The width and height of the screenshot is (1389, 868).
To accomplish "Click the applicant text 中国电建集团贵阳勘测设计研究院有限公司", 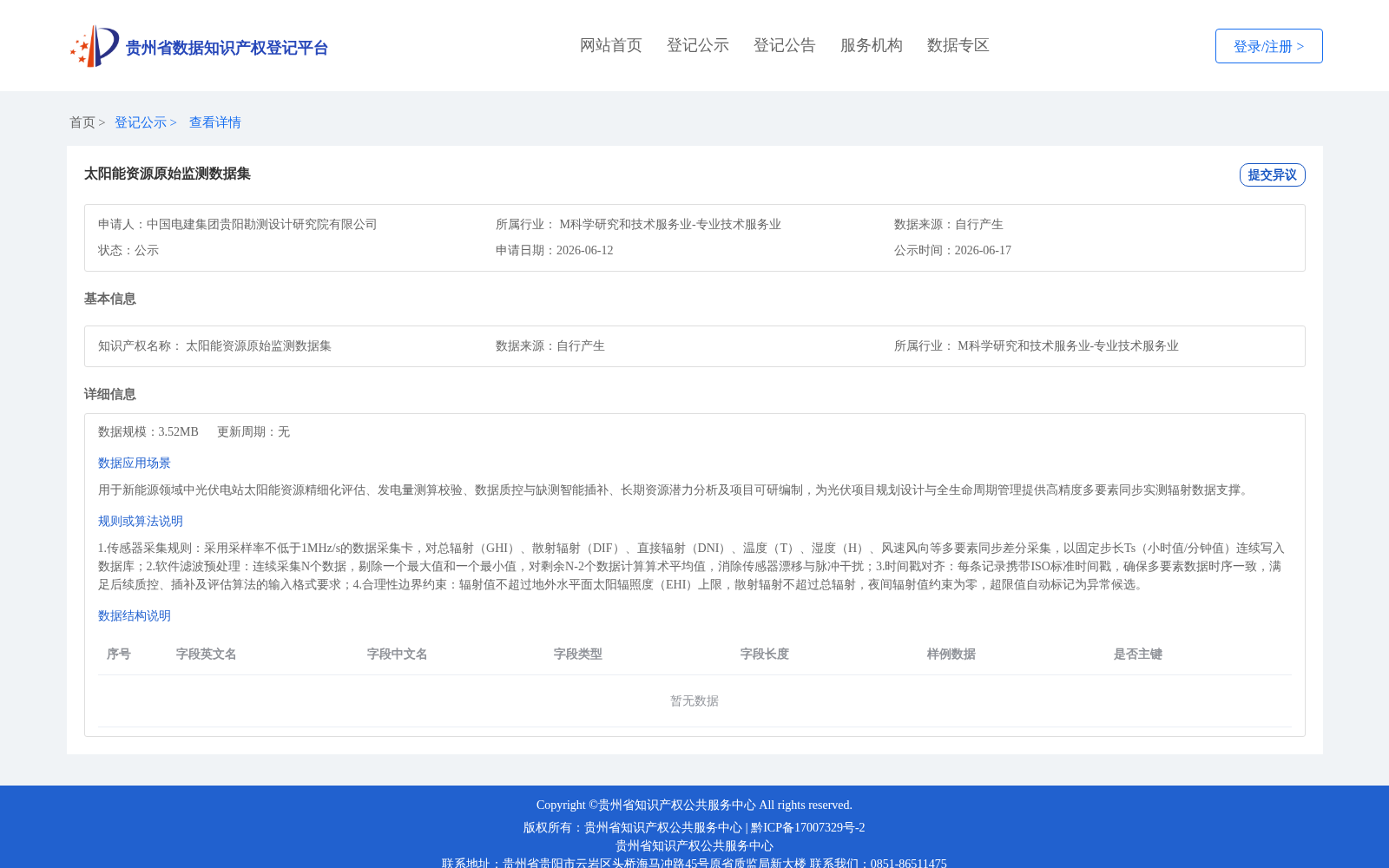I will pos(262,224).
